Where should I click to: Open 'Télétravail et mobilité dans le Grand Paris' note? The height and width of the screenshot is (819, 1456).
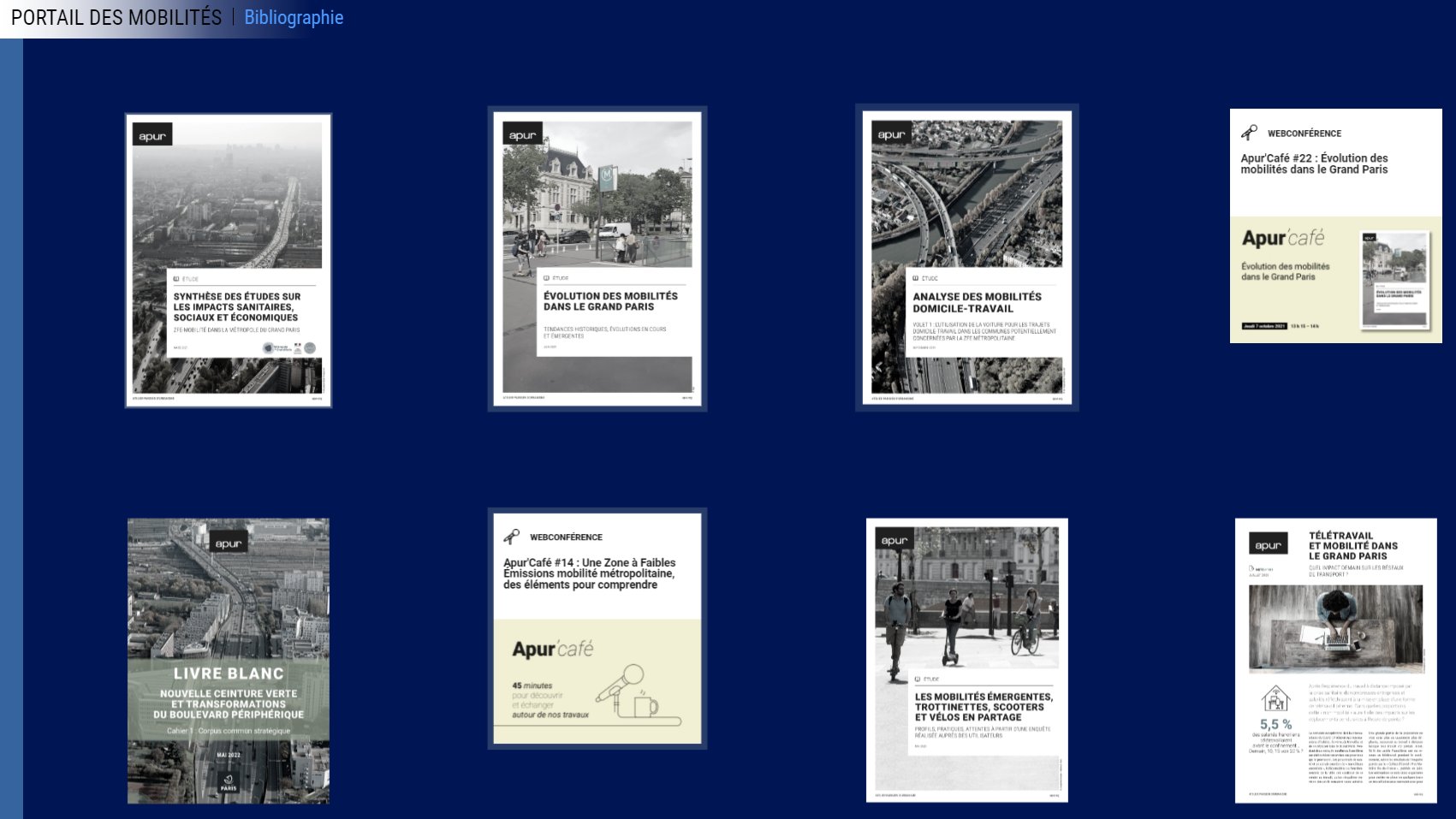click(1335, 660)
